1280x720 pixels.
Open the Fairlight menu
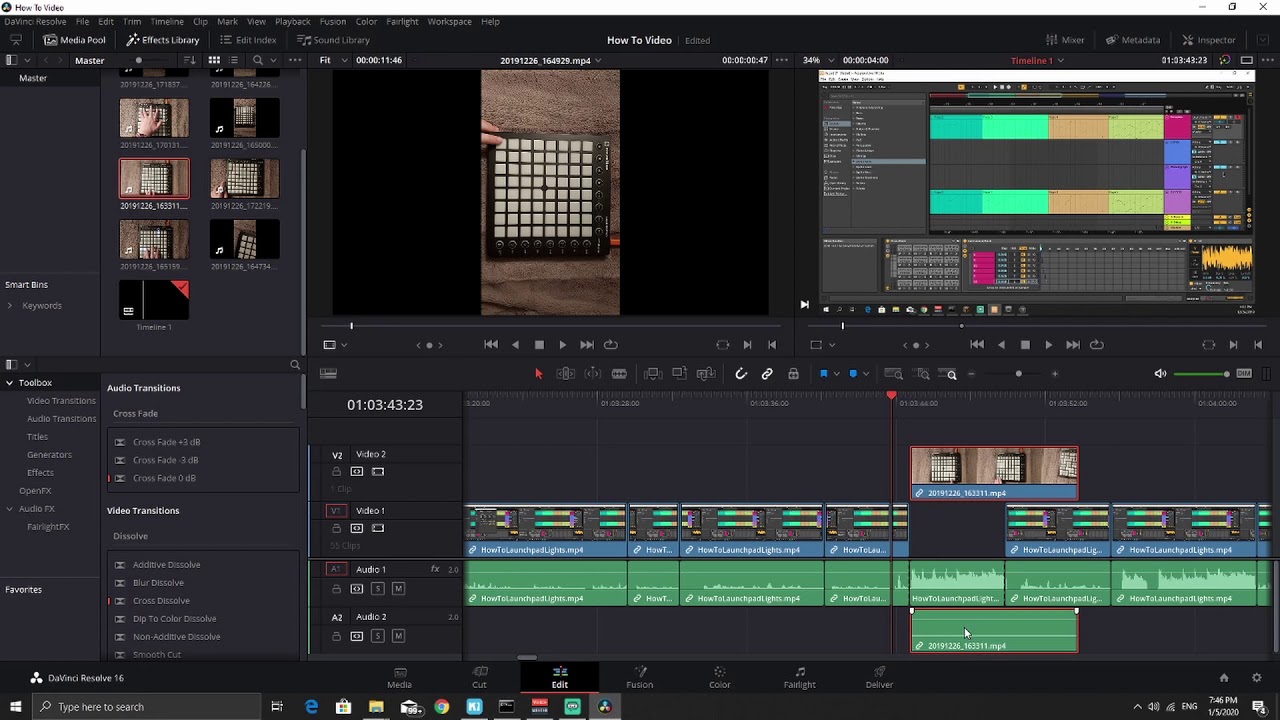click(x=402, y=21)
